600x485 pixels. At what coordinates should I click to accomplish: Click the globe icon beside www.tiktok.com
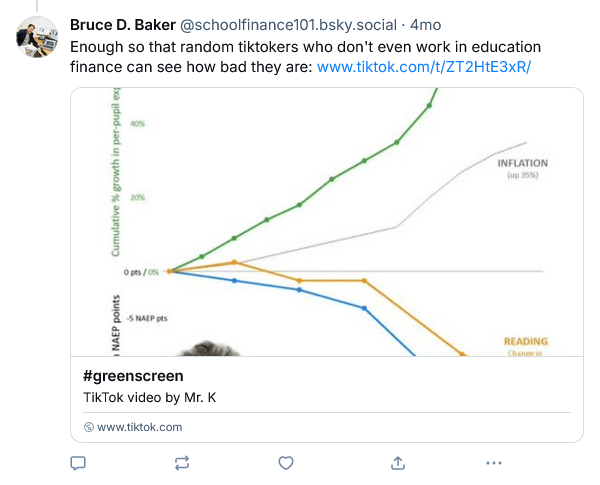click(x=89, y=427)
